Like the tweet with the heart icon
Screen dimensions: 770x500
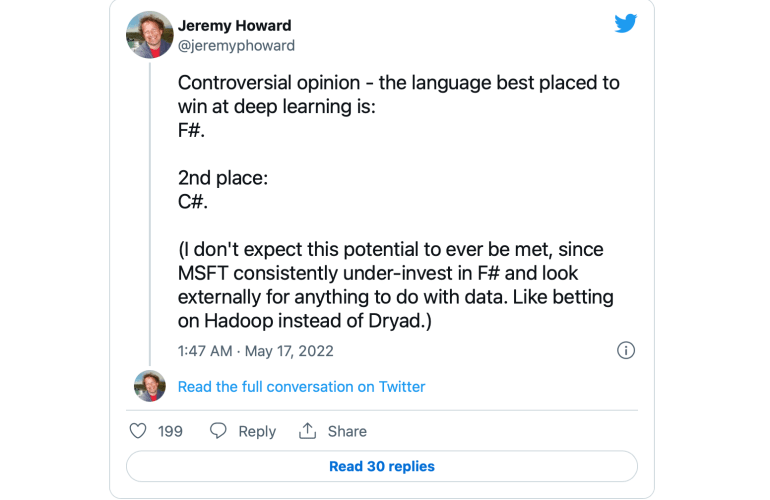coord(139,431)
